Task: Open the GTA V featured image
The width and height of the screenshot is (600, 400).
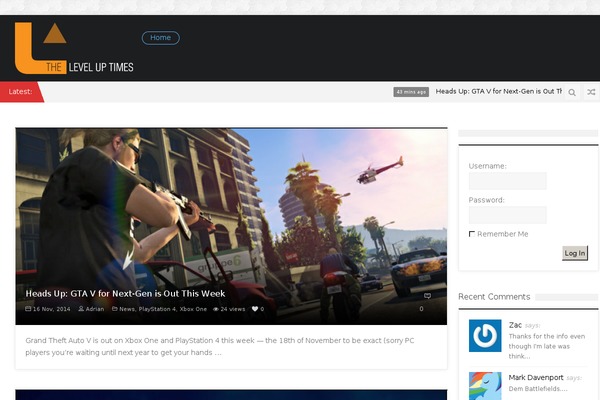Action: click(231, 227)
